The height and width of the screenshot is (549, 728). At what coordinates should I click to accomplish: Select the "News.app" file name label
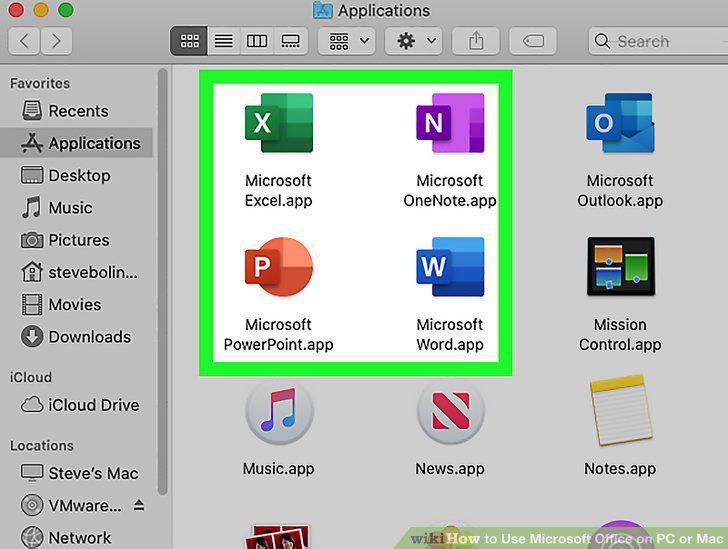[x=450, y=469]
